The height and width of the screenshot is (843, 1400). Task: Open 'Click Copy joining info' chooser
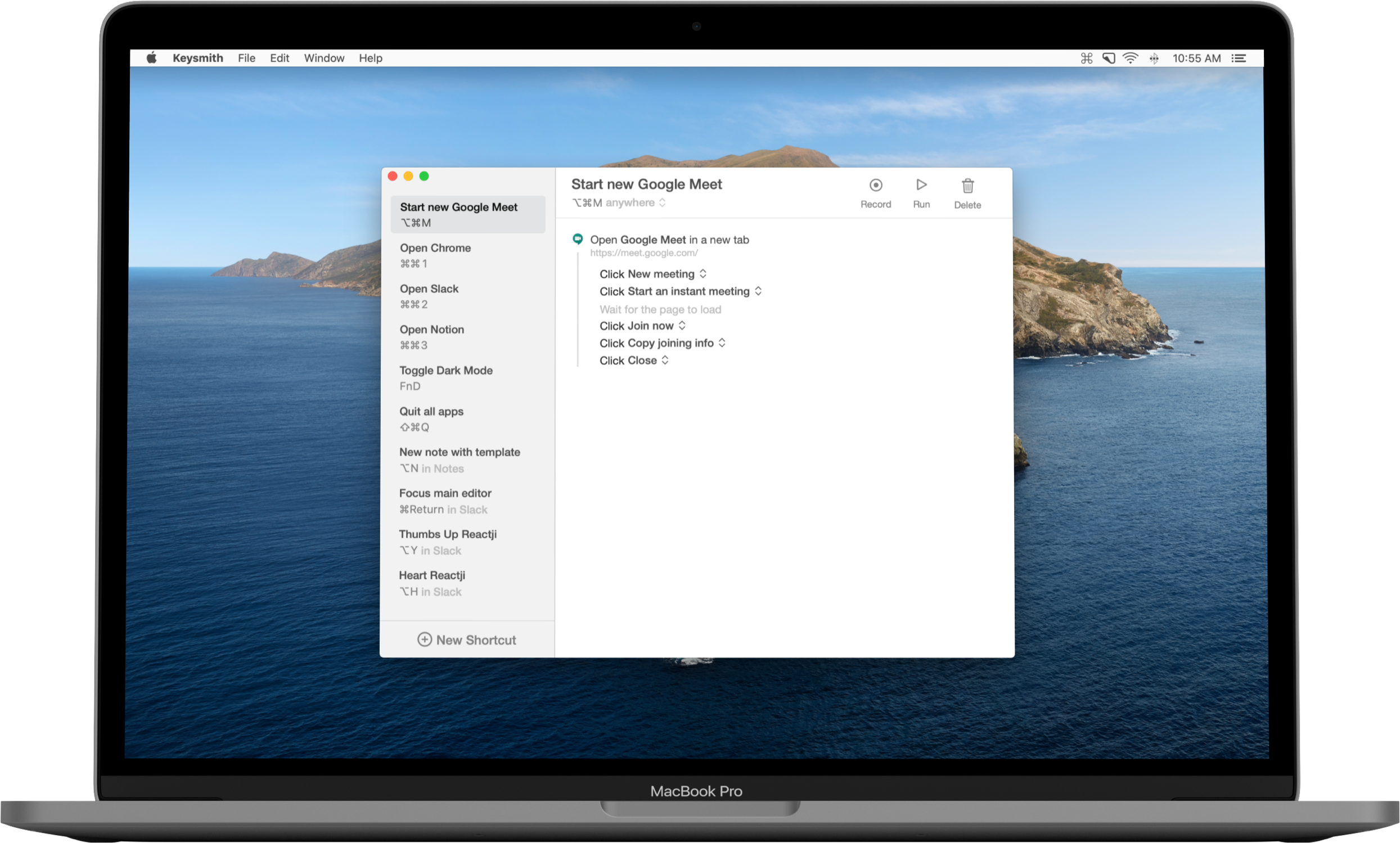(722, 342)
